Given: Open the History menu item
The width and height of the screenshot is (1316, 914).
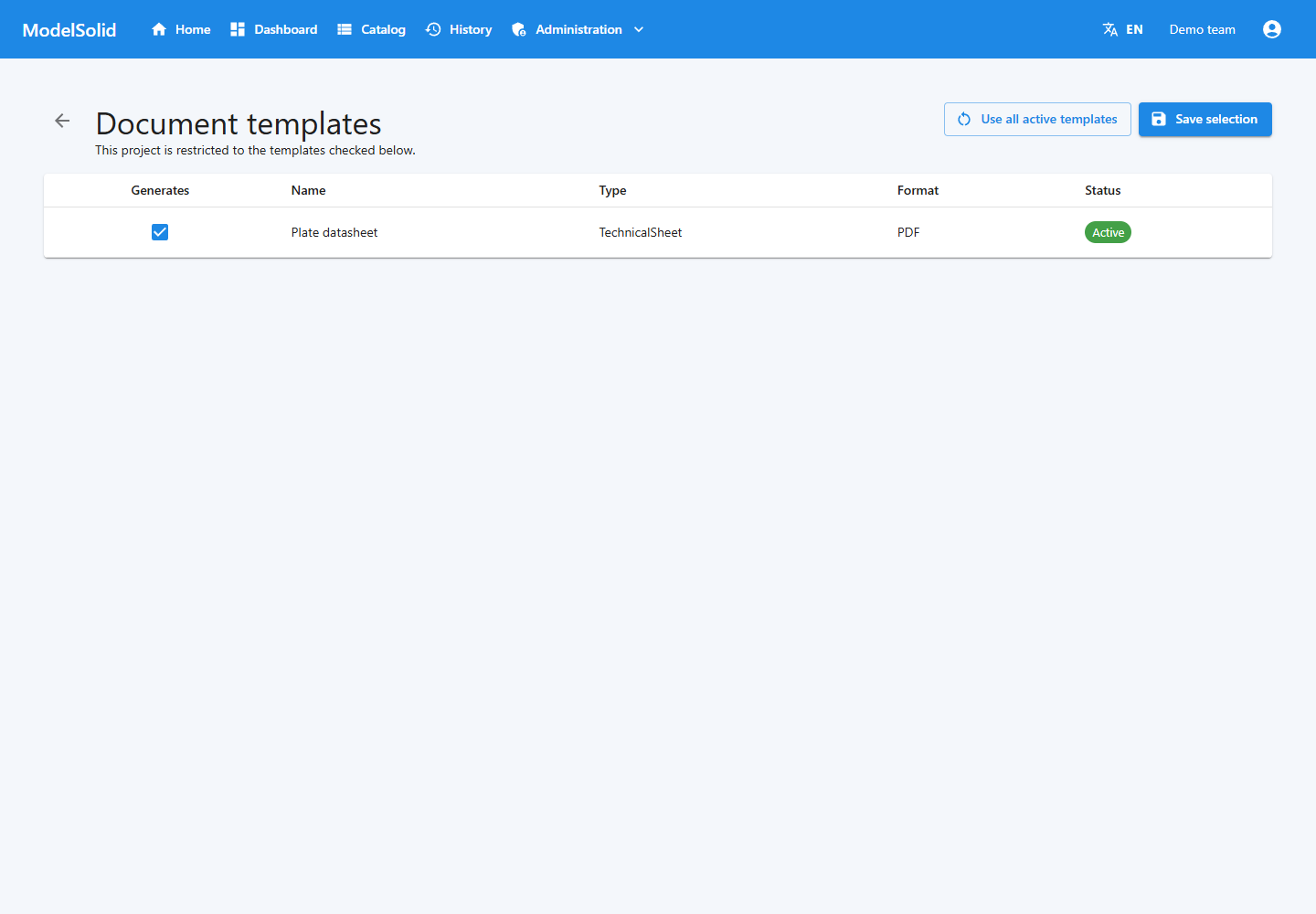Looking at the screenshot, I should (x=459, y=29).
